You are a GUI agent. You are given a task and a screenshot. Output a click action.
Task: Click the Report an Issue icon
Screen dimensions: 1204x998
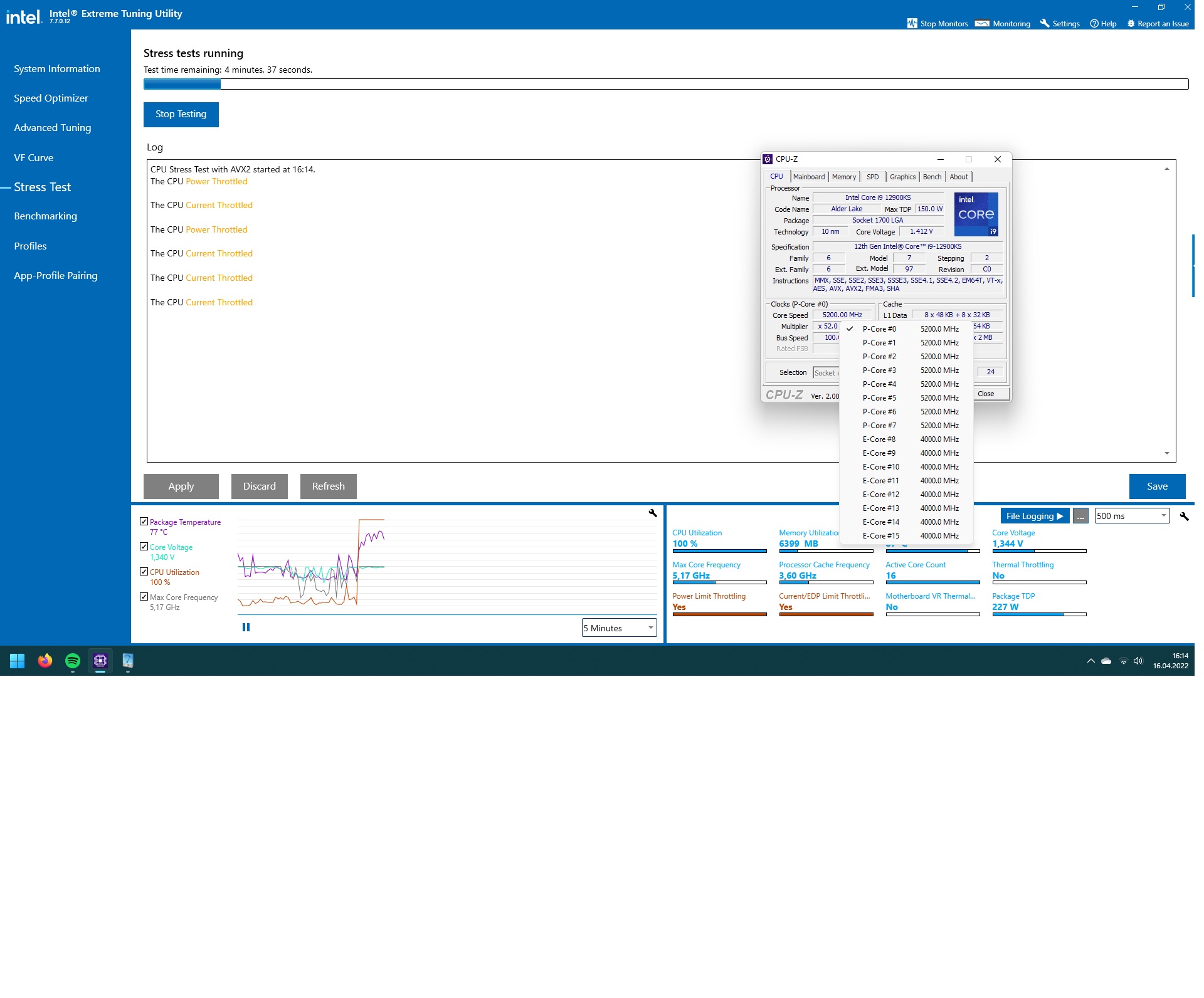(1131, 24)
